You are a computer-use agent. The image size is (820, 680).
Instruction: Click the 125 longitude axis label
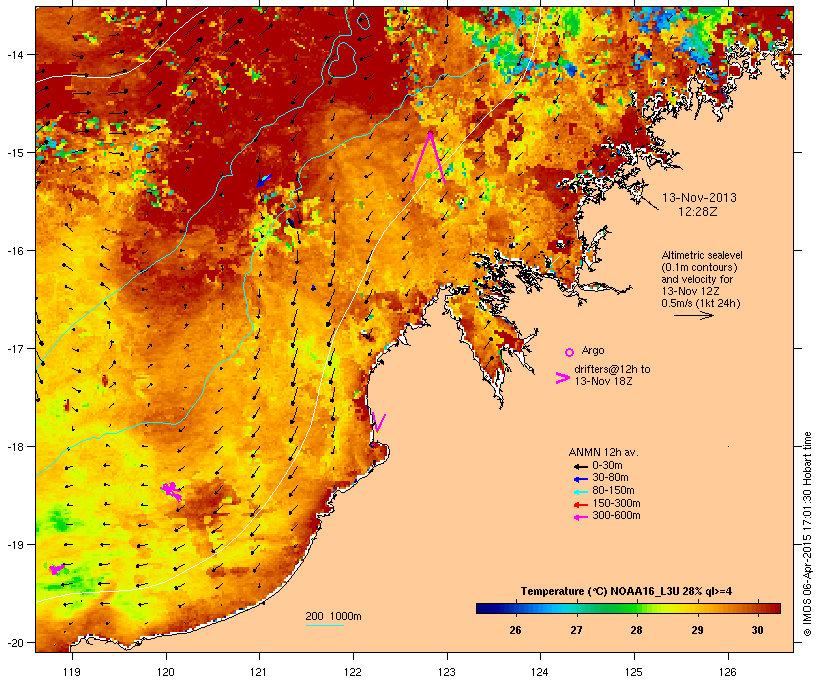tap(634, 672)
